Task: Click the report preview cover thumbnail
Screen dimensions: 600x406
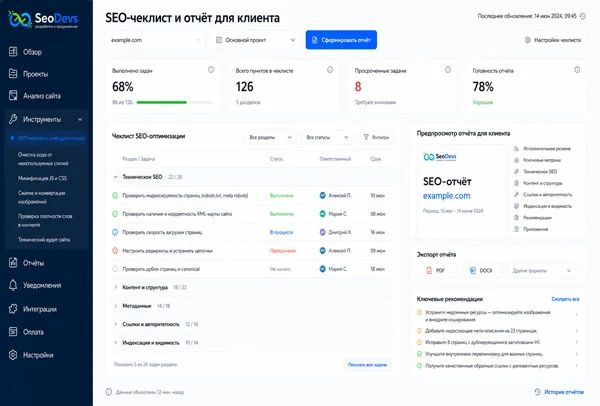Action: click(462, 189)
